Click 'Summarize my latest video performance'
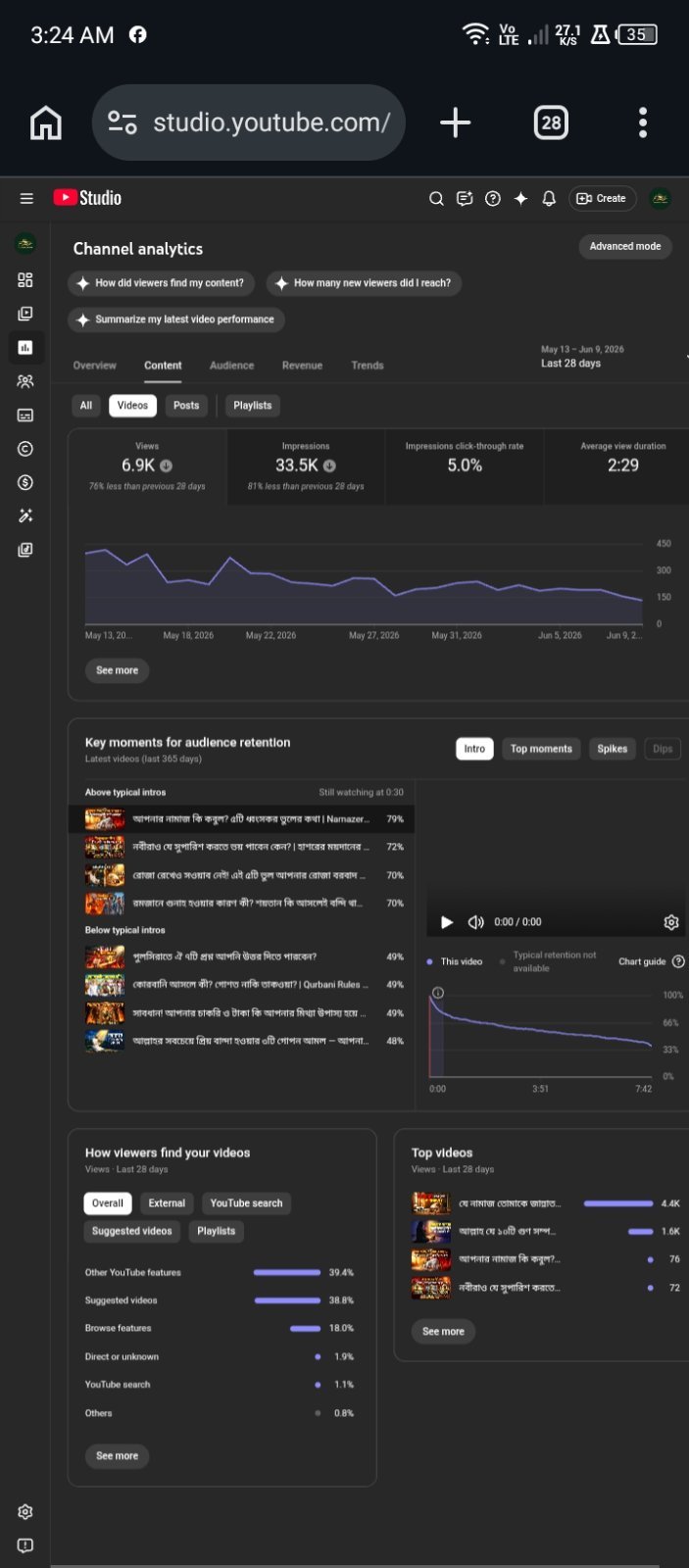The image size is (689, 1568). tap(176, 319)
